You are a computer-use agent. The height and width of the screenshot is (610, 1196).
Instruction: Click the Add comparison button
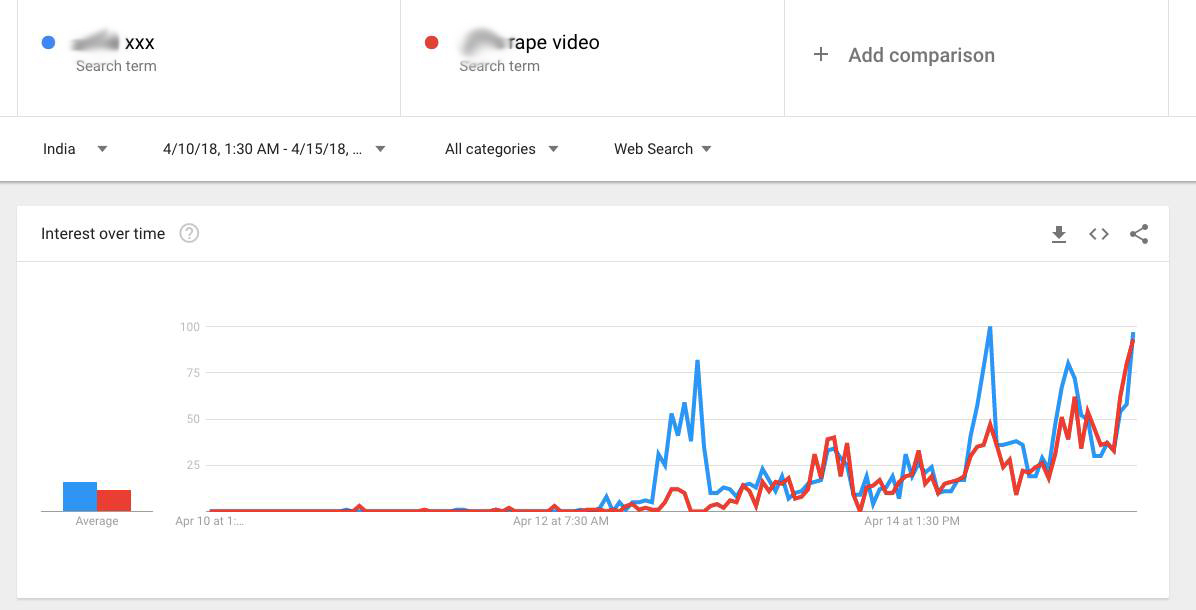(x=920, y=55)
